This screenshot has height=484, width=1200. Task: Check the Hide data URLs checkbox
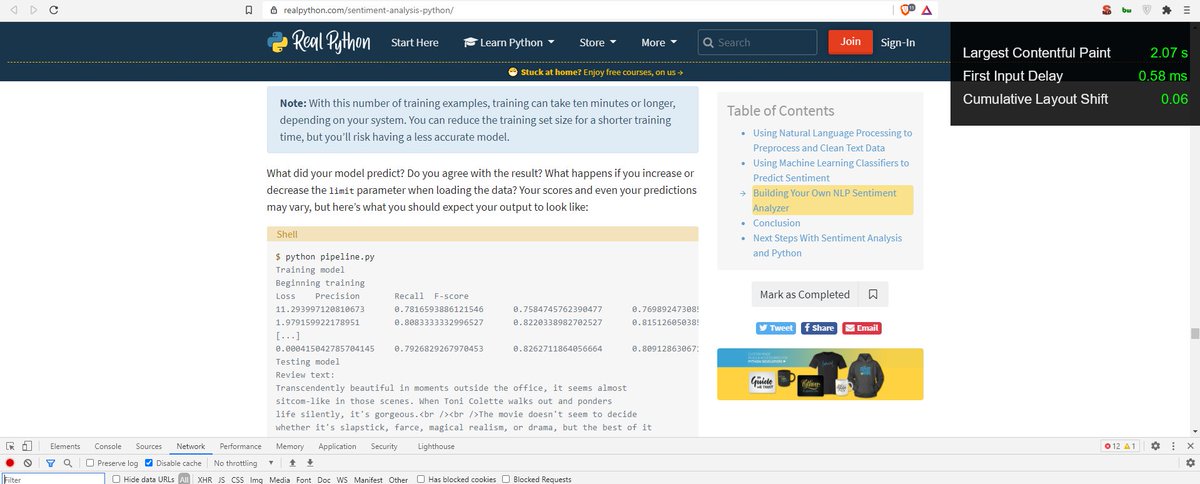click(x=117, y=479)
